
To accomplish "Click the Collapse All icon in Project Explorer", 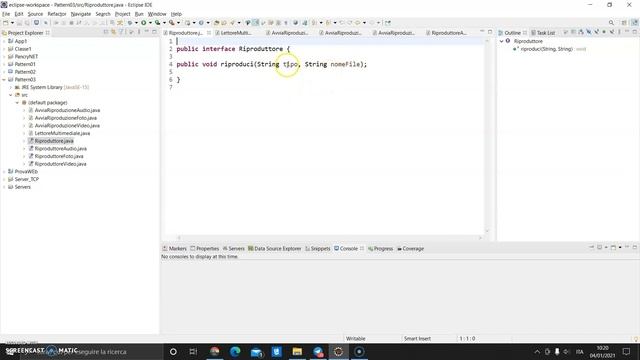I will pyautogui.click(x=106, y=32).
